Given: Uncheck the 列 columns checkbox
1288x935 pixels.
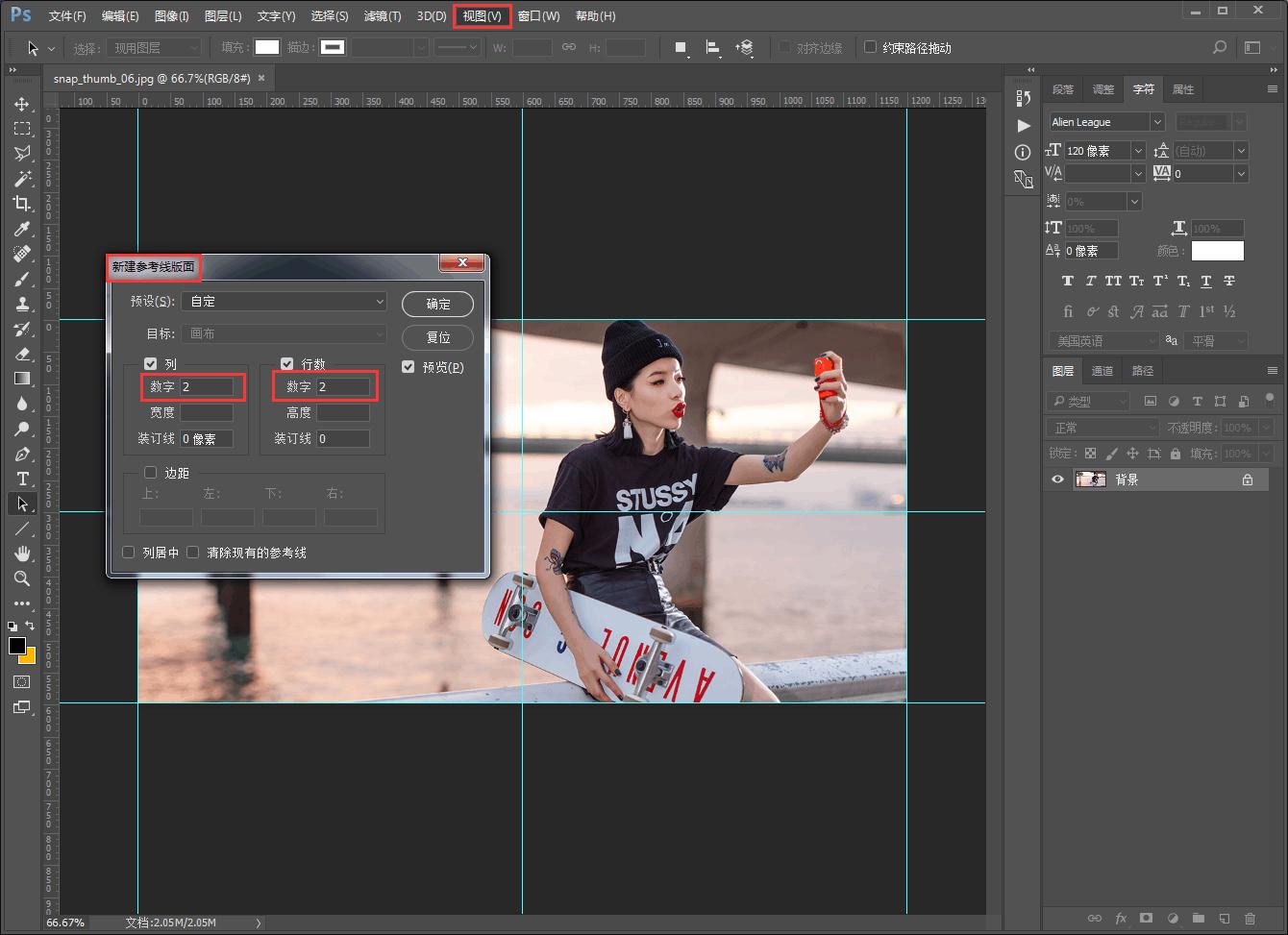Looking at the screenshot, I should 150,363.
